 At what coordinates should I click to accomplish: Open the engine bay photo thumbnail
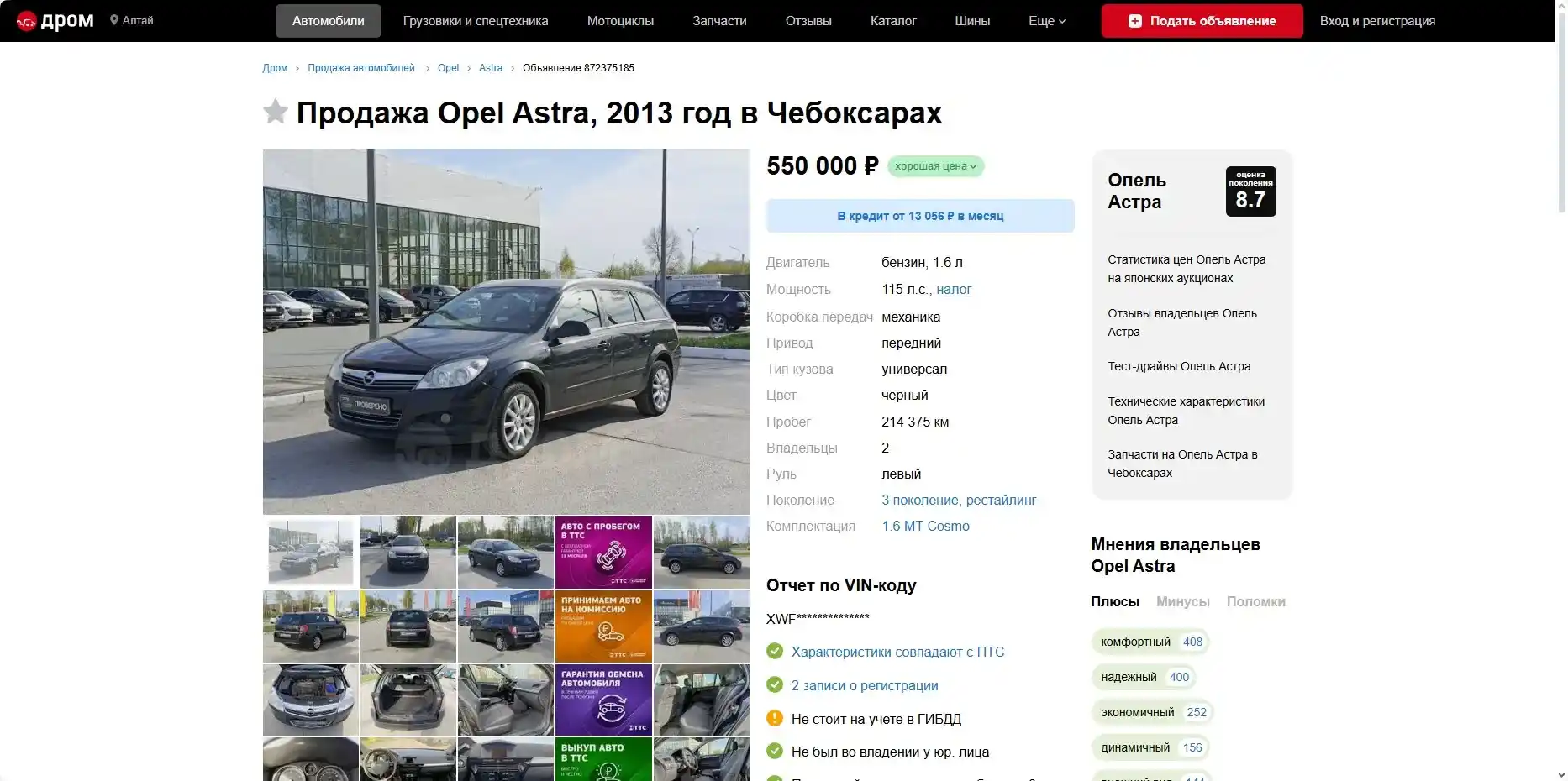tap(311, 700)
